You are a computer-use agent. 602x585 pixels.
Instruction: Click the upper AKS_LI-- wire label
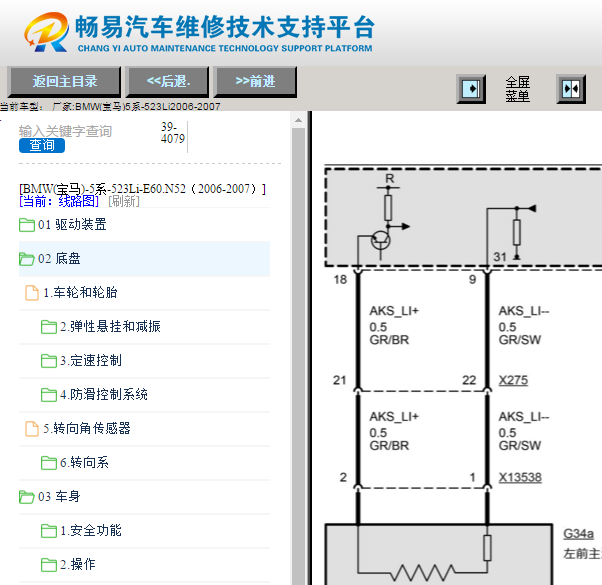coord(524,311)
